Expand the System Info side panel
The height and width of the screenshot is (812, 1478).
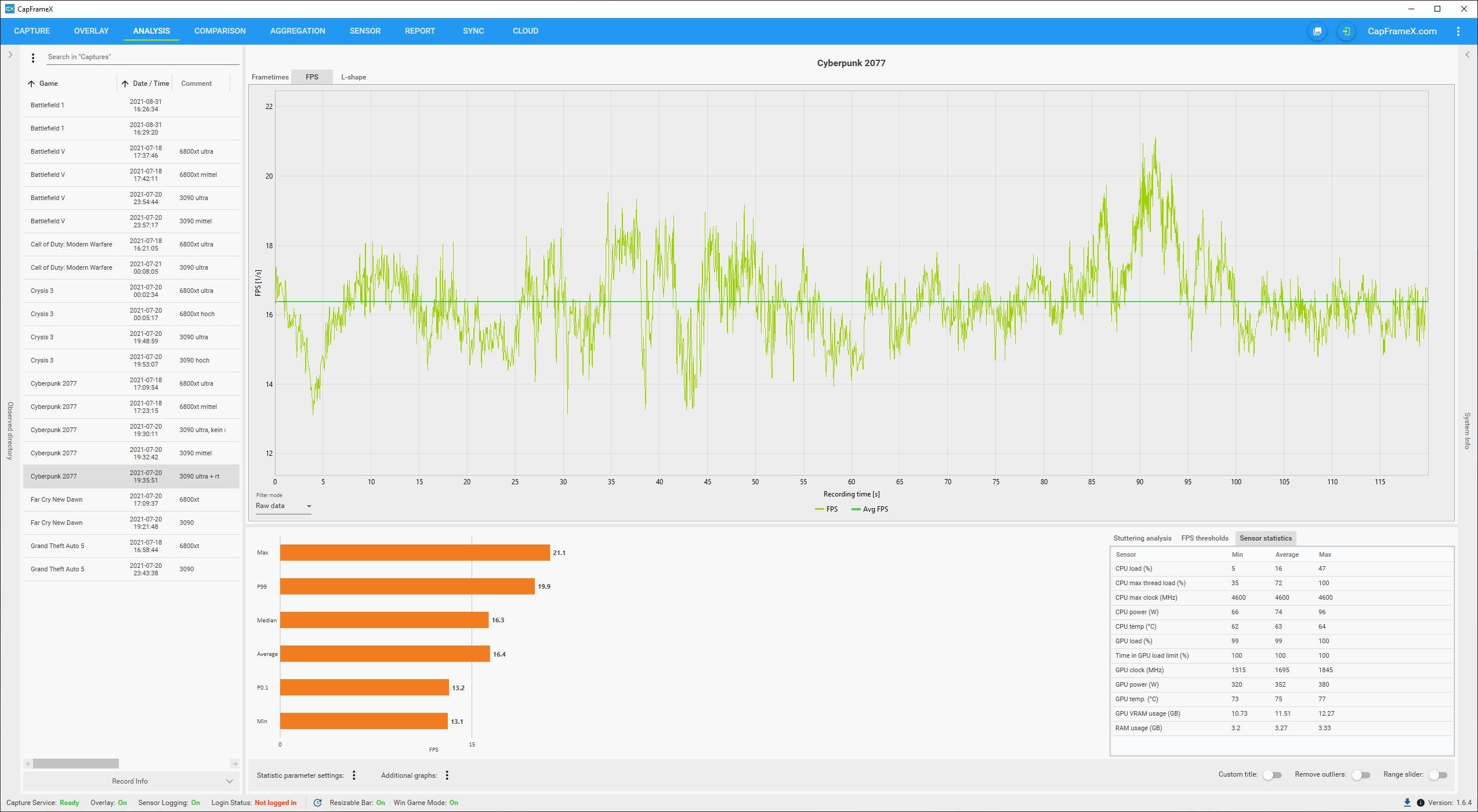(1468, 55)
